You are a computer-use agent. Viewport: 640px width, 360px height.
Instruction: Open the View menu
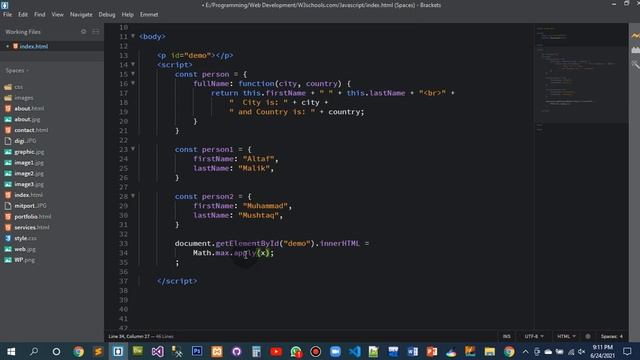(x=57, y=14)
